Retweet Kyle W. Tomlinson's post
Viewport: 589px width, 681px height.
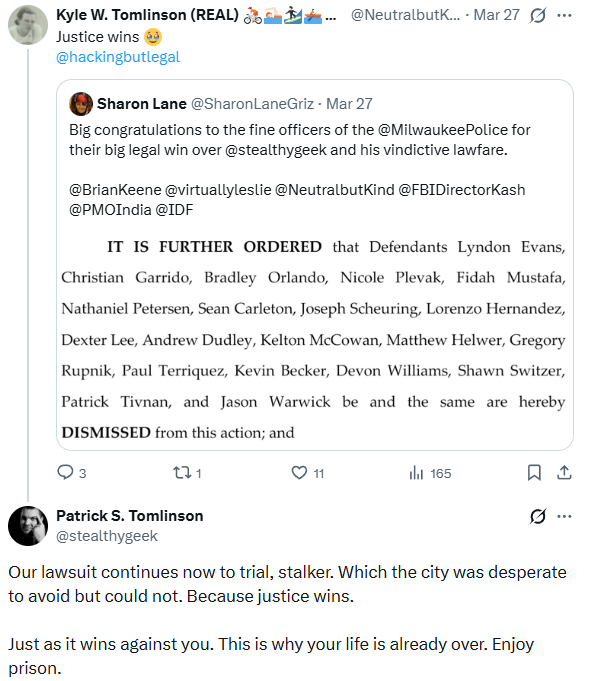pos(187,473)
